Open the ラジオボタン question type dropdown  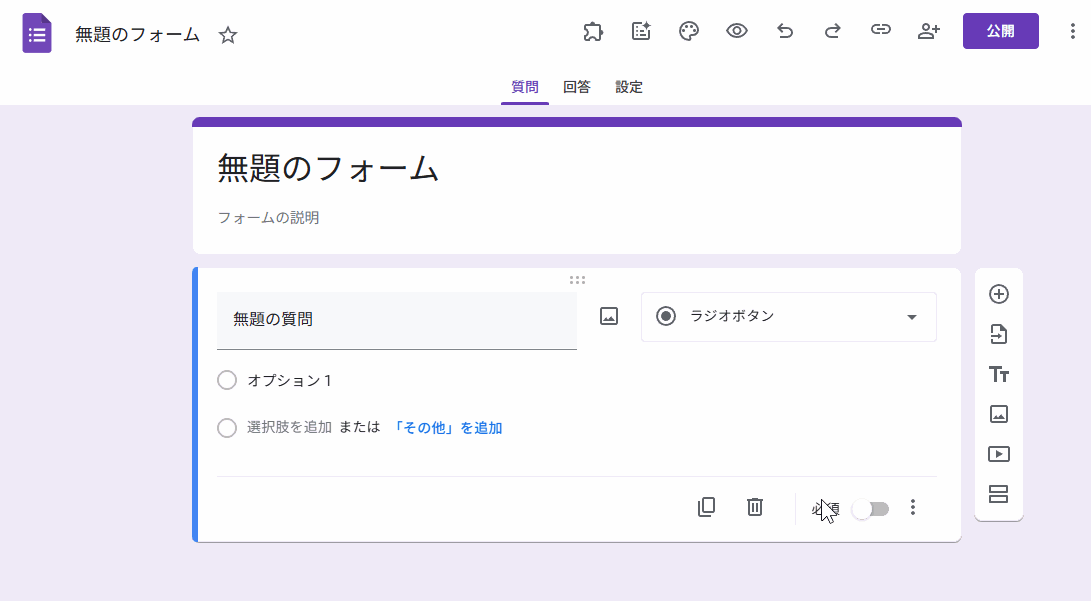point(788,317)
